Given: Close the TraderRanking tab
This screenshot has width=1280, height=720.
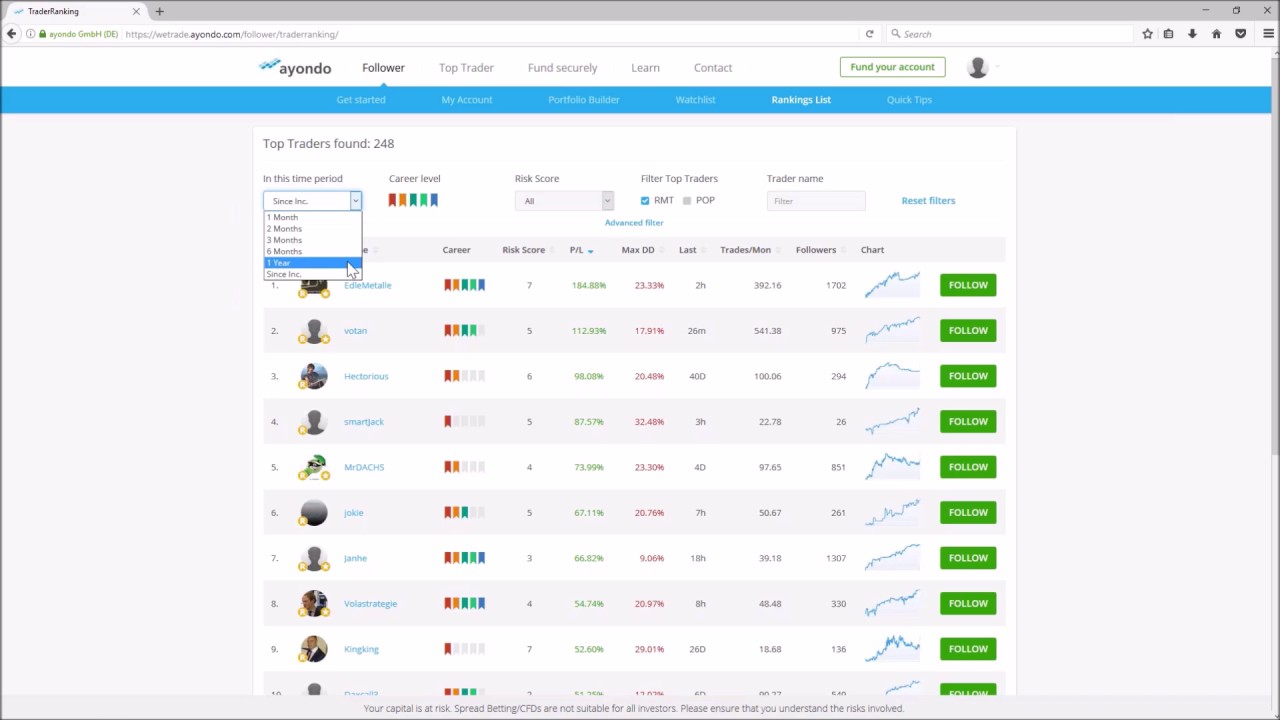Looking at the screenshot, I should 136,11.
